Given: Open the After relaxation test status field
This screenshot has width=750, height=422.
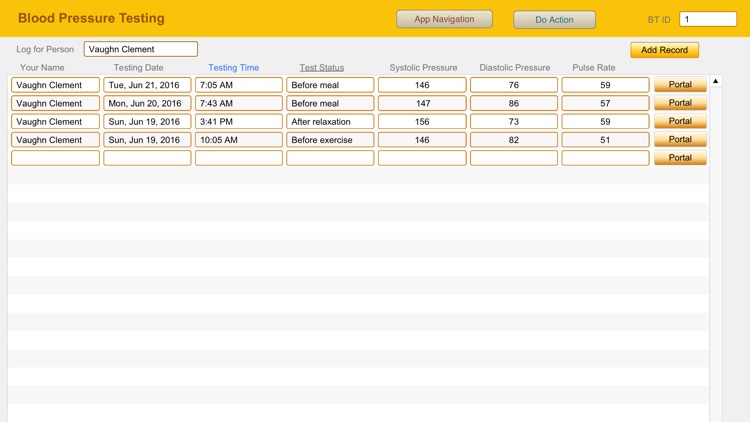Looking at the screenshot, I should [330, 122].
